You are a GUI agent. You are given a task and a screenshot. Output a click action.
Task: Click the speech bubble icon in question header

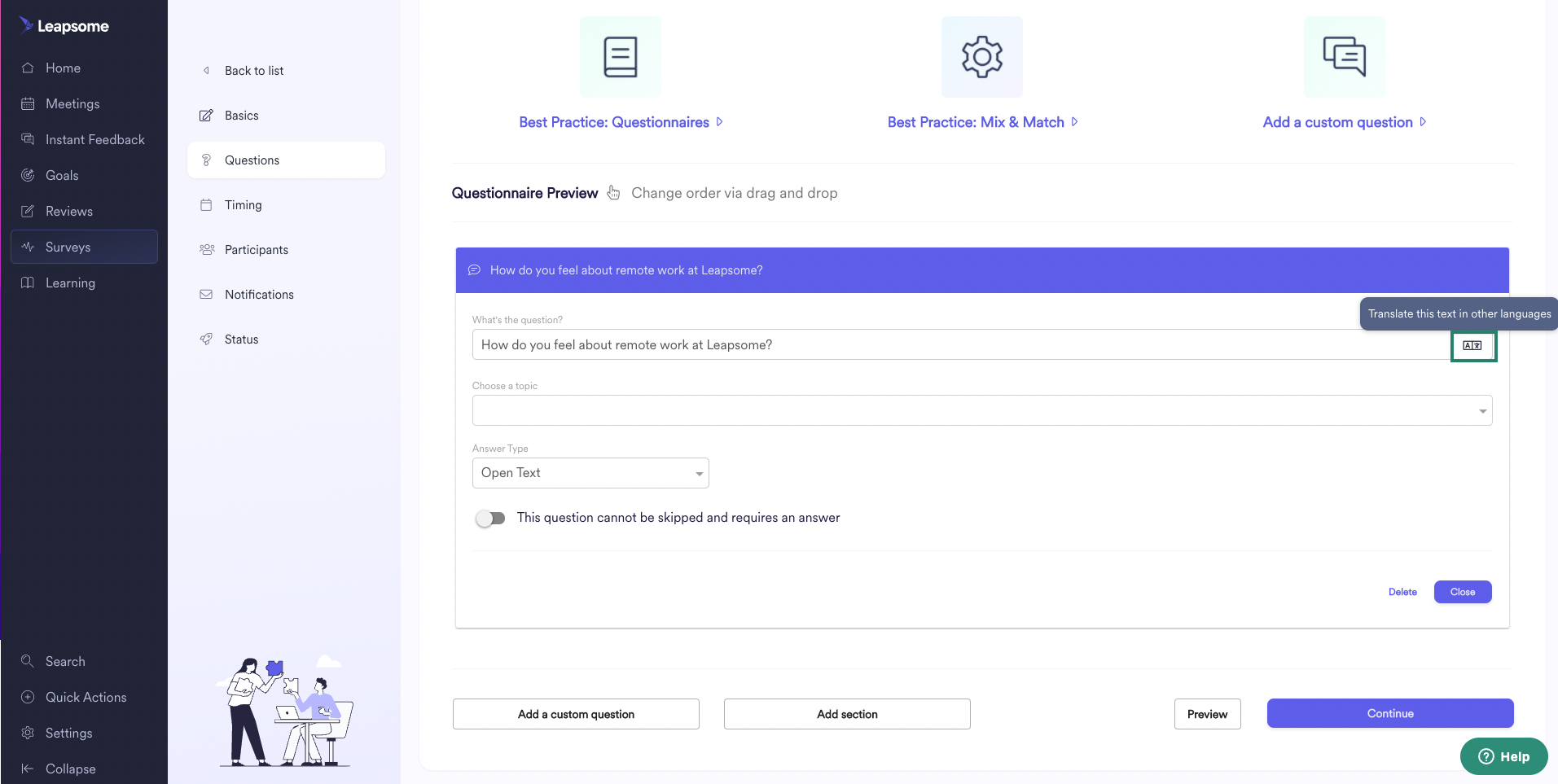pos(474,270)
